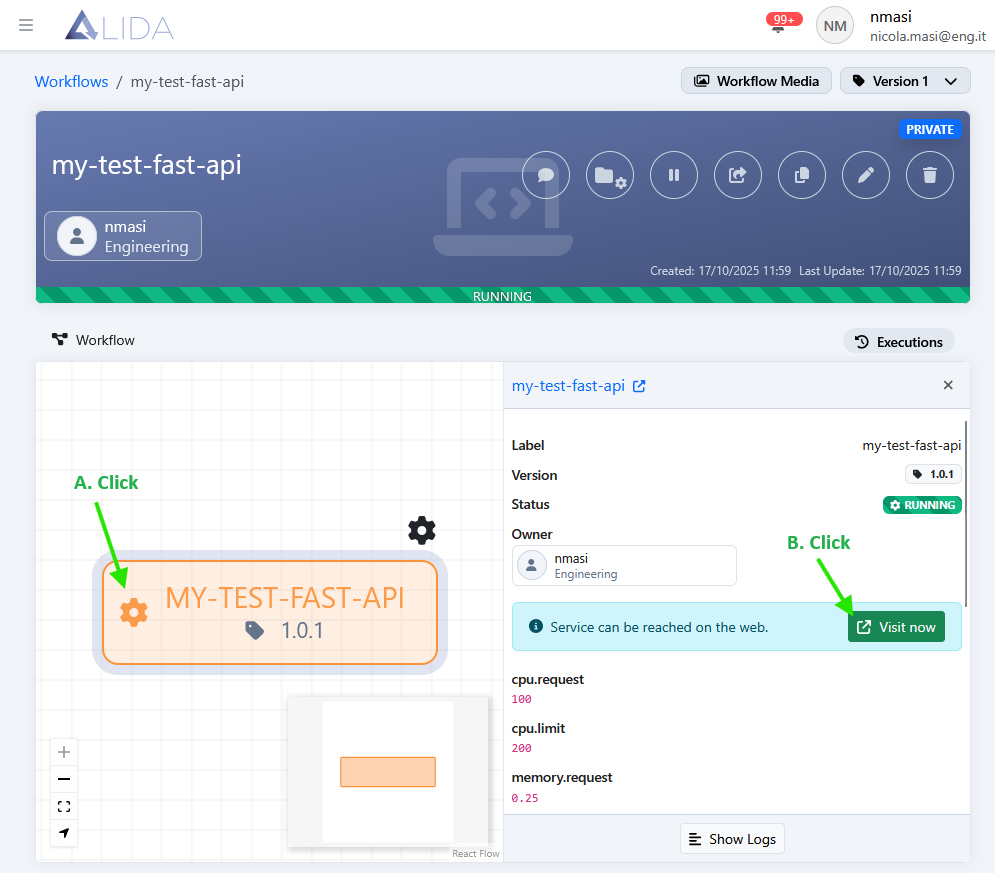Open the workflow comments chat icon
Image resolution: width=995 pixels, height=873 pixels.
coord(546,175)
